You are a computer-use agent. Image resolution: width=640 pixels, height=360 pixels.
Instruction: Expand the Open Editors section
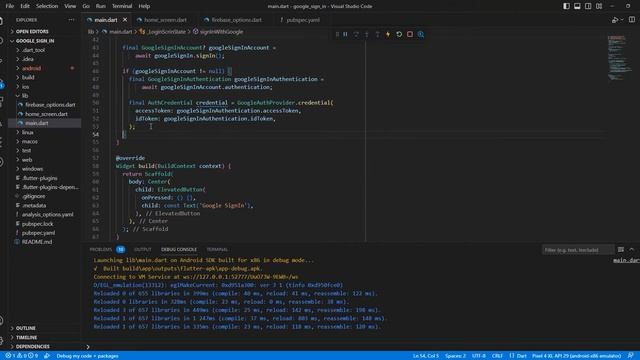(44, 31)
